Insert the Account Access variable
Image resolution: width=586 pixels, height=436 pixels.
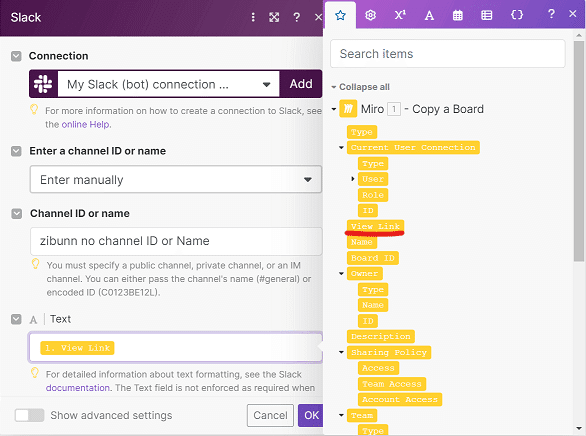pos(400,399)
